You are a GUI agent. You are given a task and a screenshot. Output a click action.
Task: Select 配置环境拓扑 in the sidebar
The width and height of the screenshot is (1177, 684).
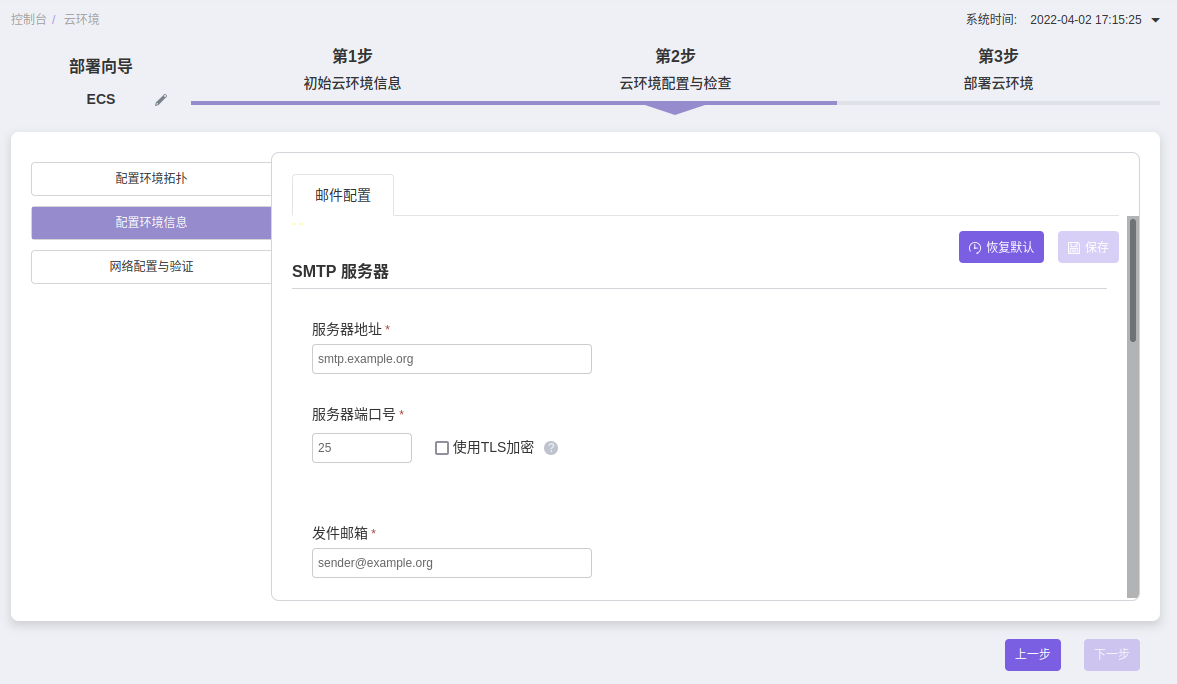pos(151,179)
